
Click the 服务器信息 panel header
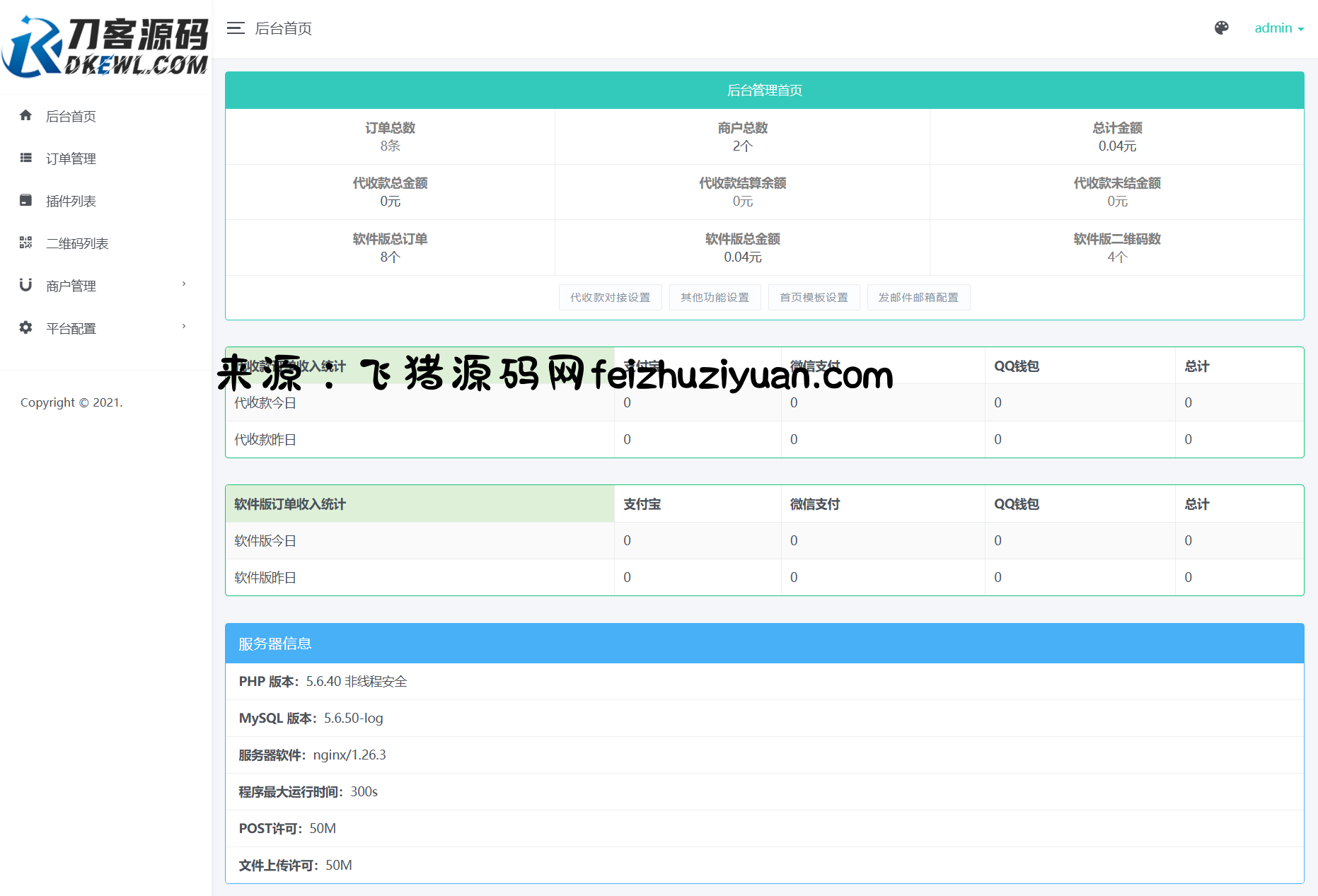click(x=764, y=644)
